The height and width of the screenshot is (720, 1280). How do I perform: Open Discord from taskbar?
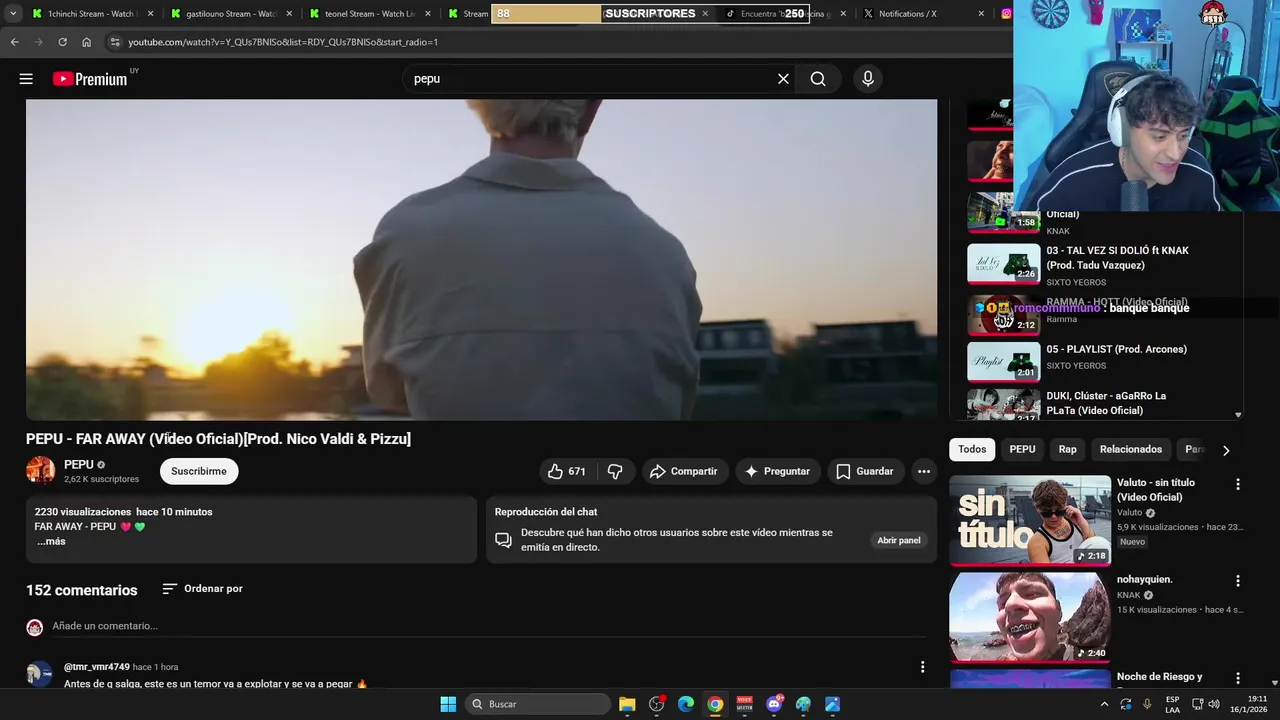pos(774,704)
